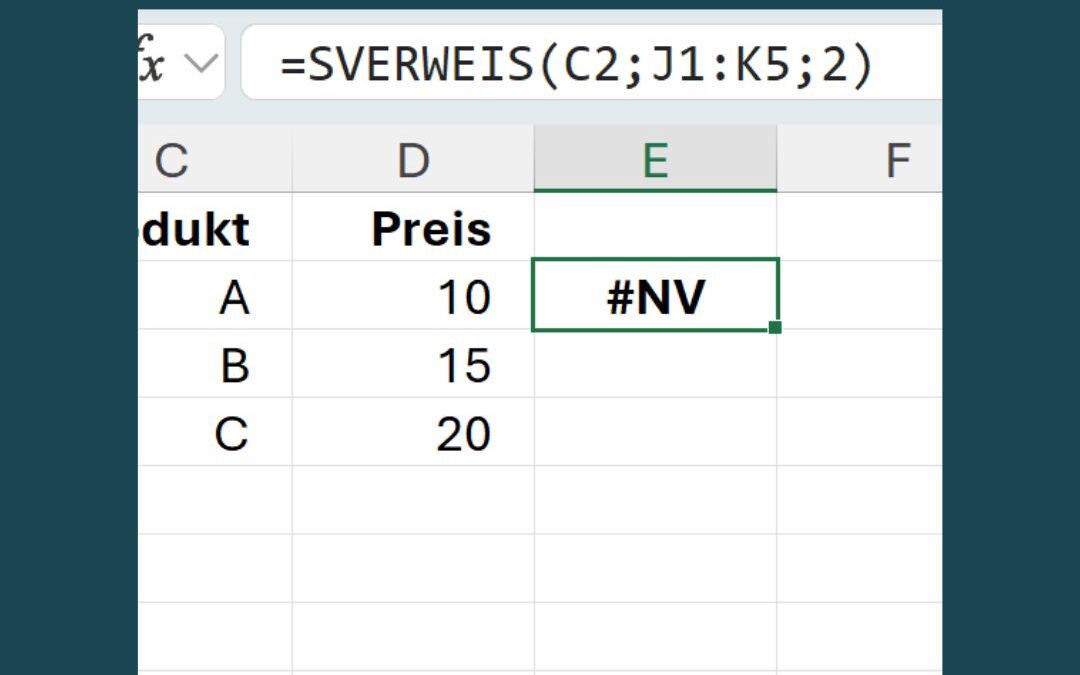Viewport: 1080px width, 675px height.
Task: Select the cell containing product B
Action: pos(215,364)
